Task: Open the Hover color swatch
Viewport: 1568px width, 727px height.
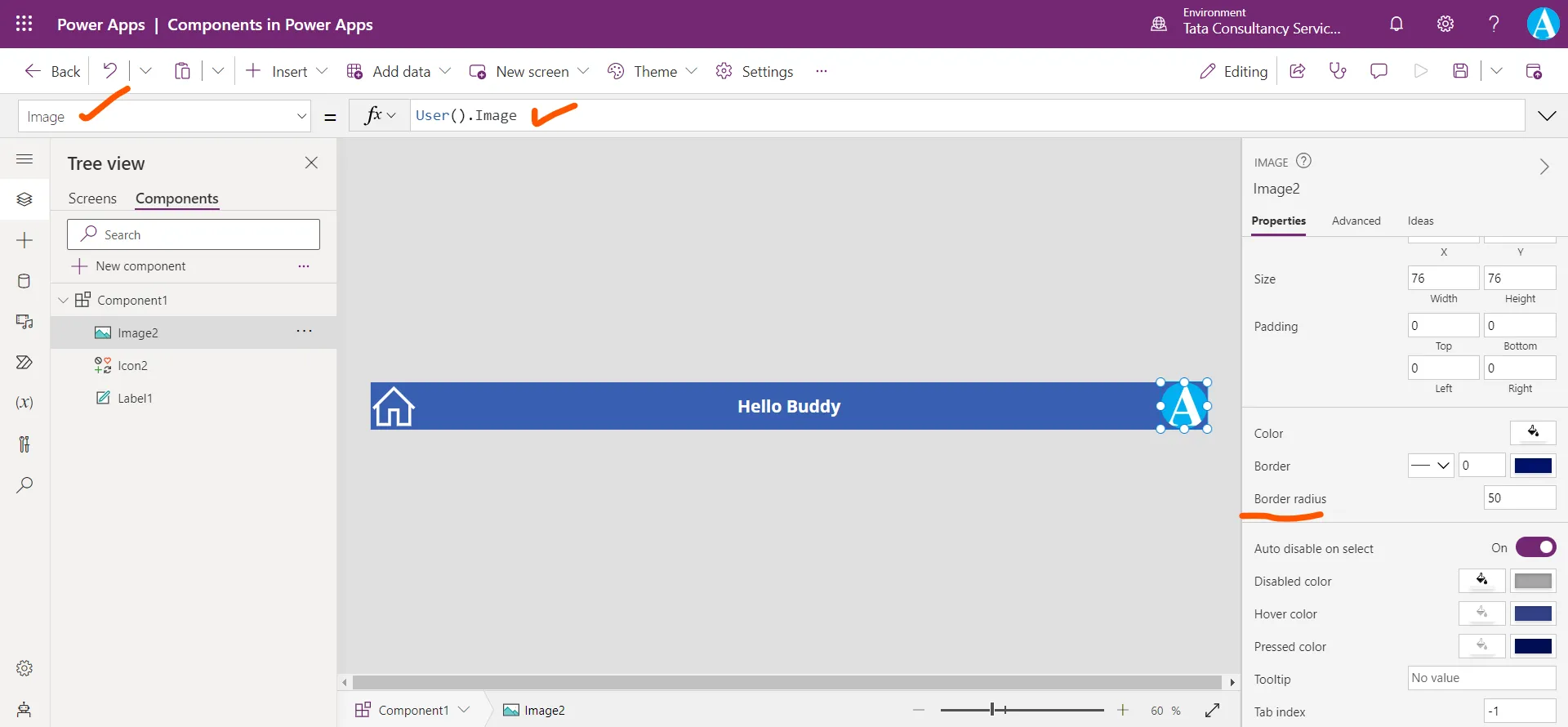Action: 1533,613
